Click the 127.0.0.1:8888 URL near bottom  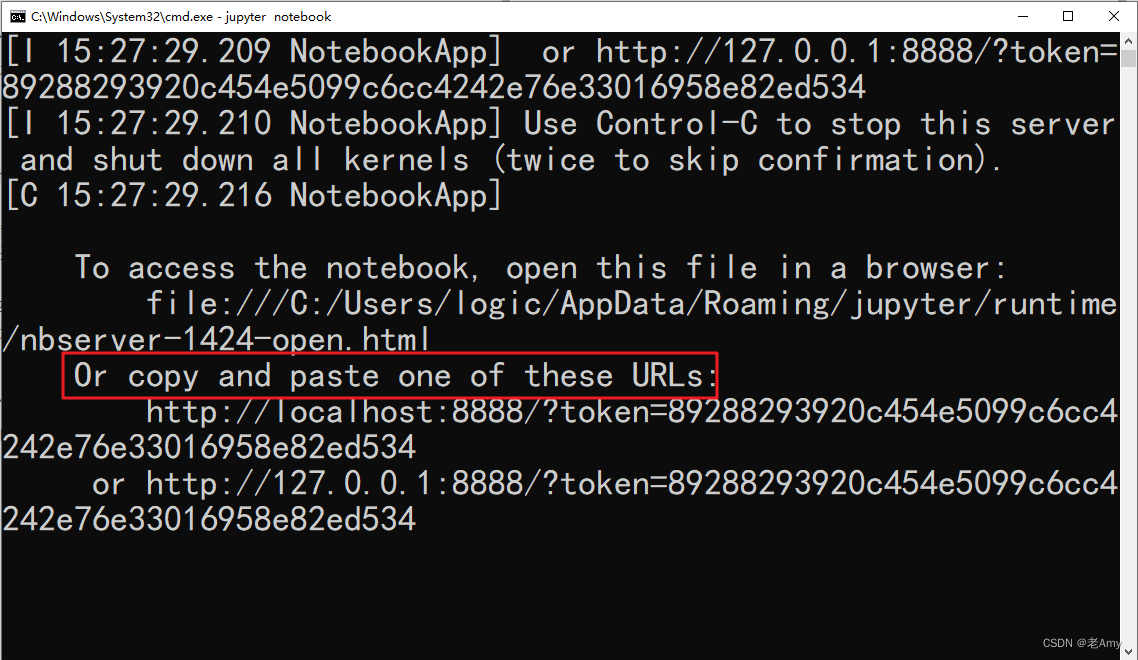[631, 484]
